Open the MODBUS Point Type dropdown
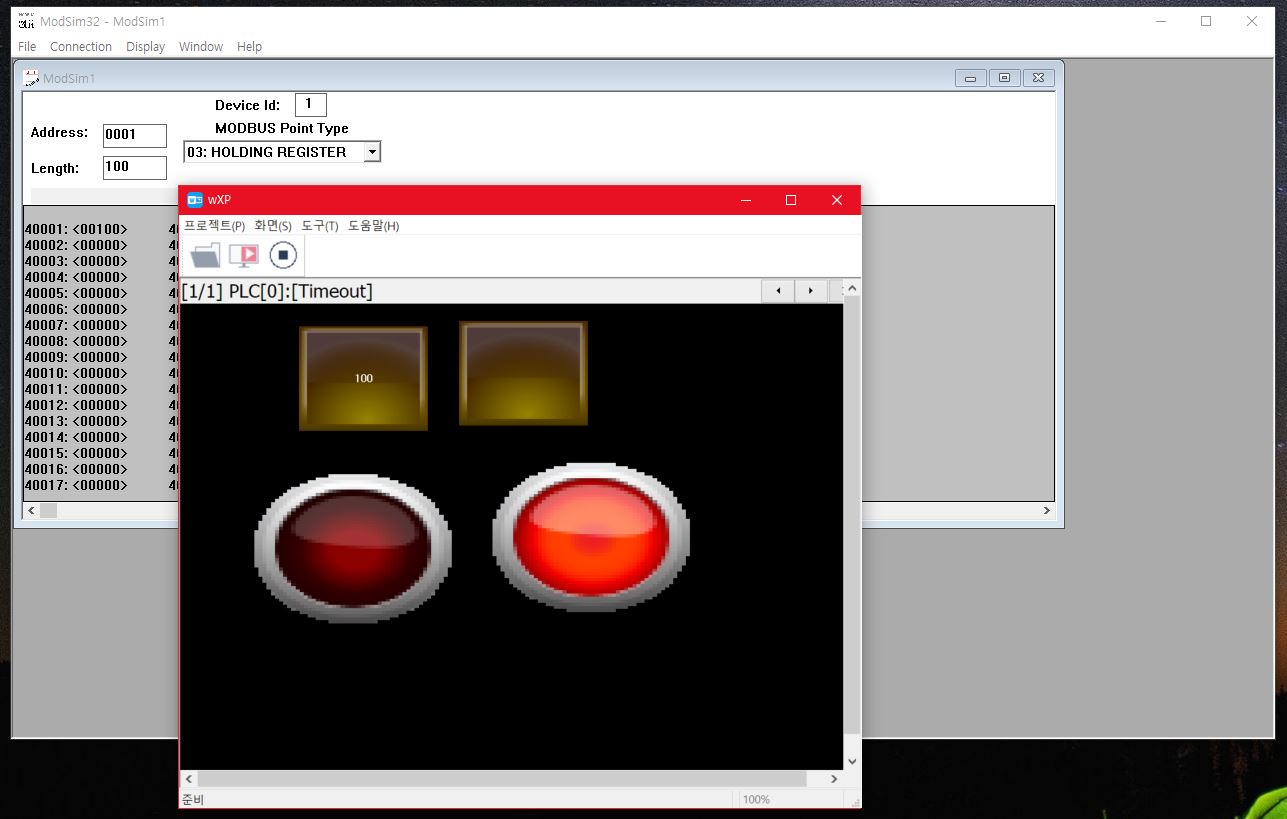This screenshot has height=819, width=1287. (x=371, y=152)
